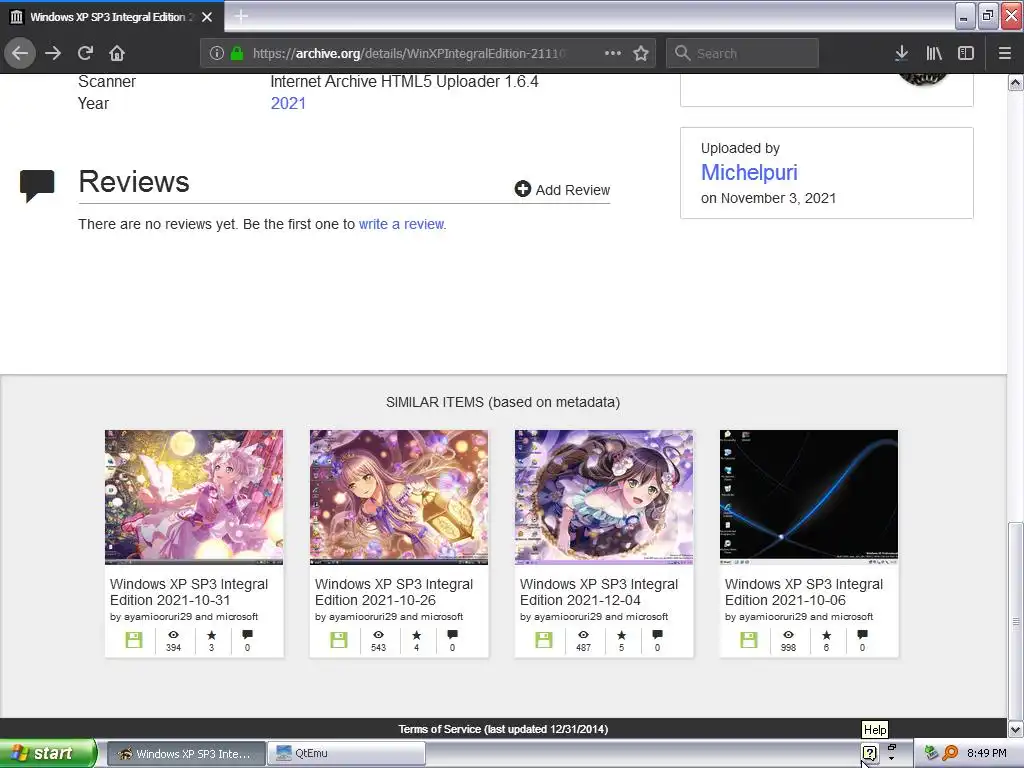Click the orange magnifier tray icon

[950, 753]
